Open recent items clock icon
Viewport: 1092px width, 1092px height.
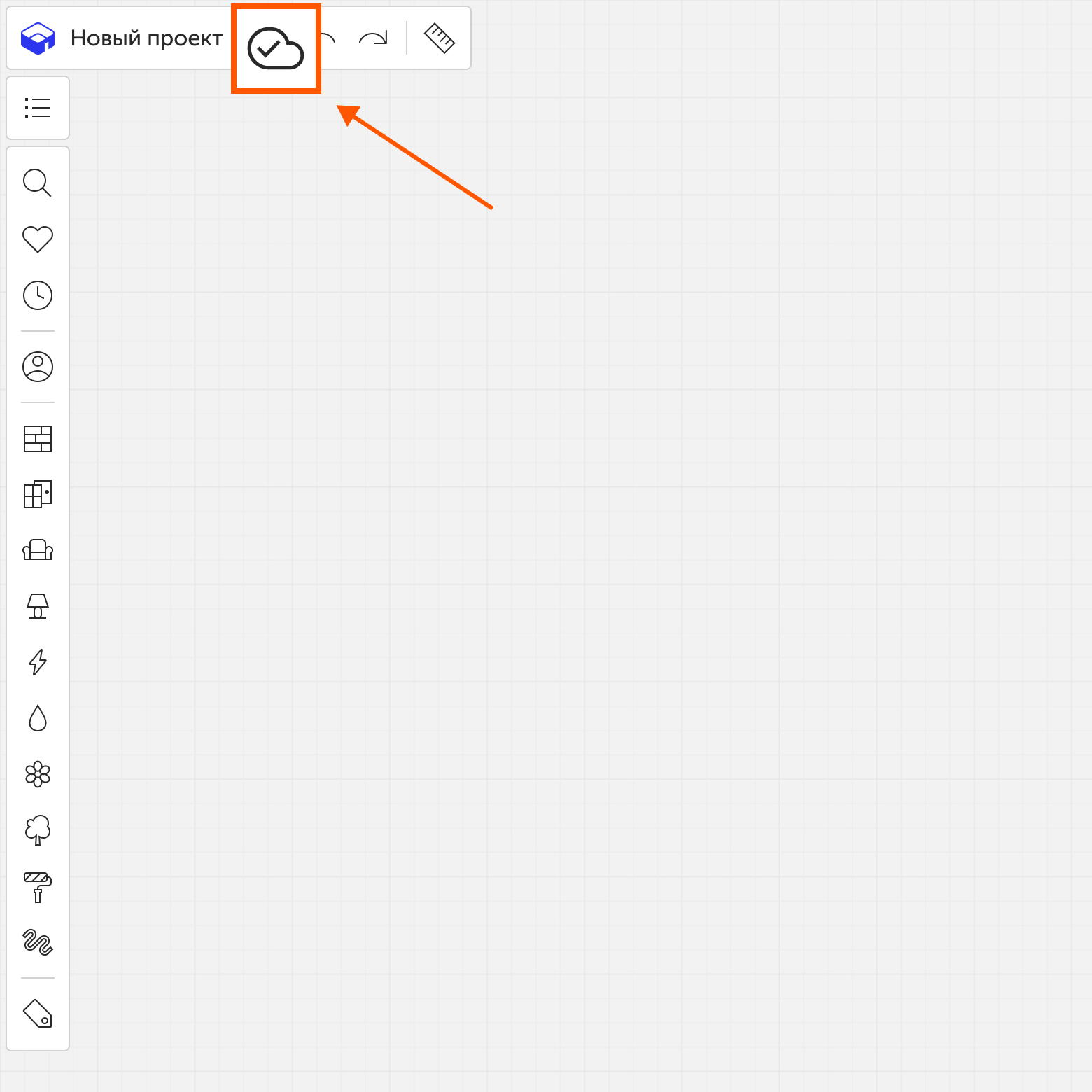pyautogui.click(x=38, y=295)
